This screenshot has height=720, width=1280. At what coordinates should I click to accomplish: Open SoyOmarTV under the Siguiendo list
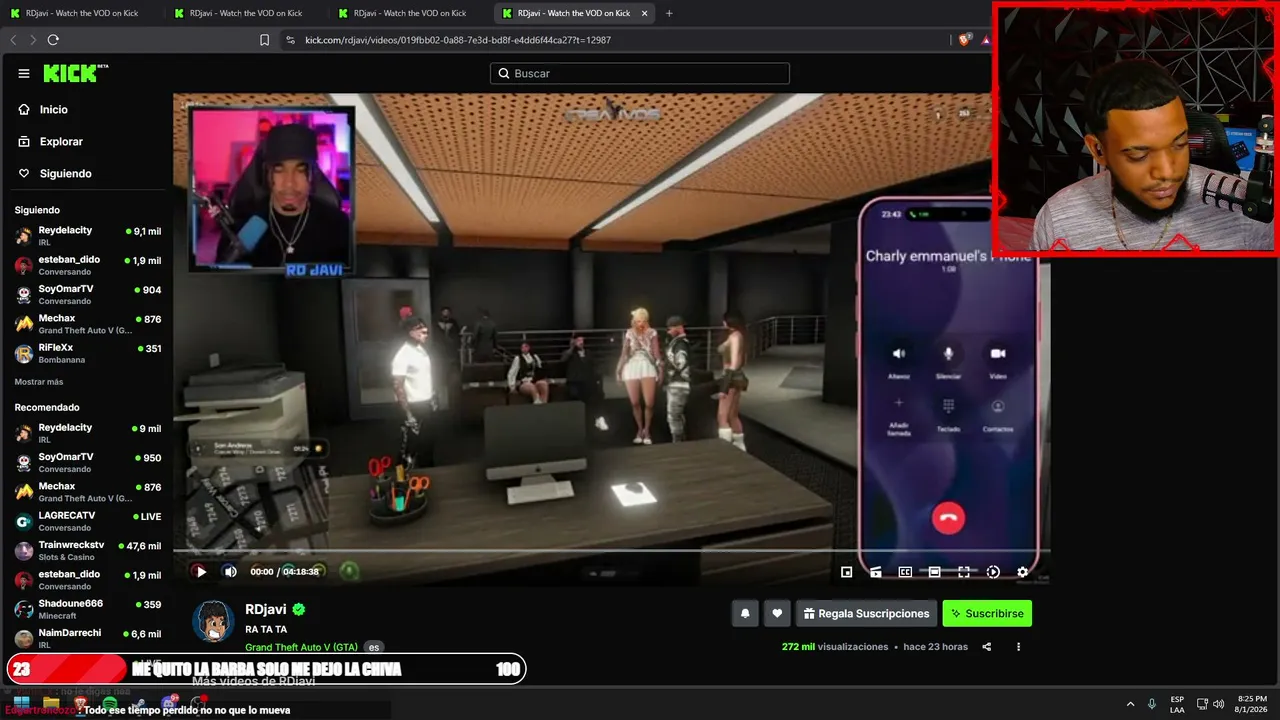88,294
